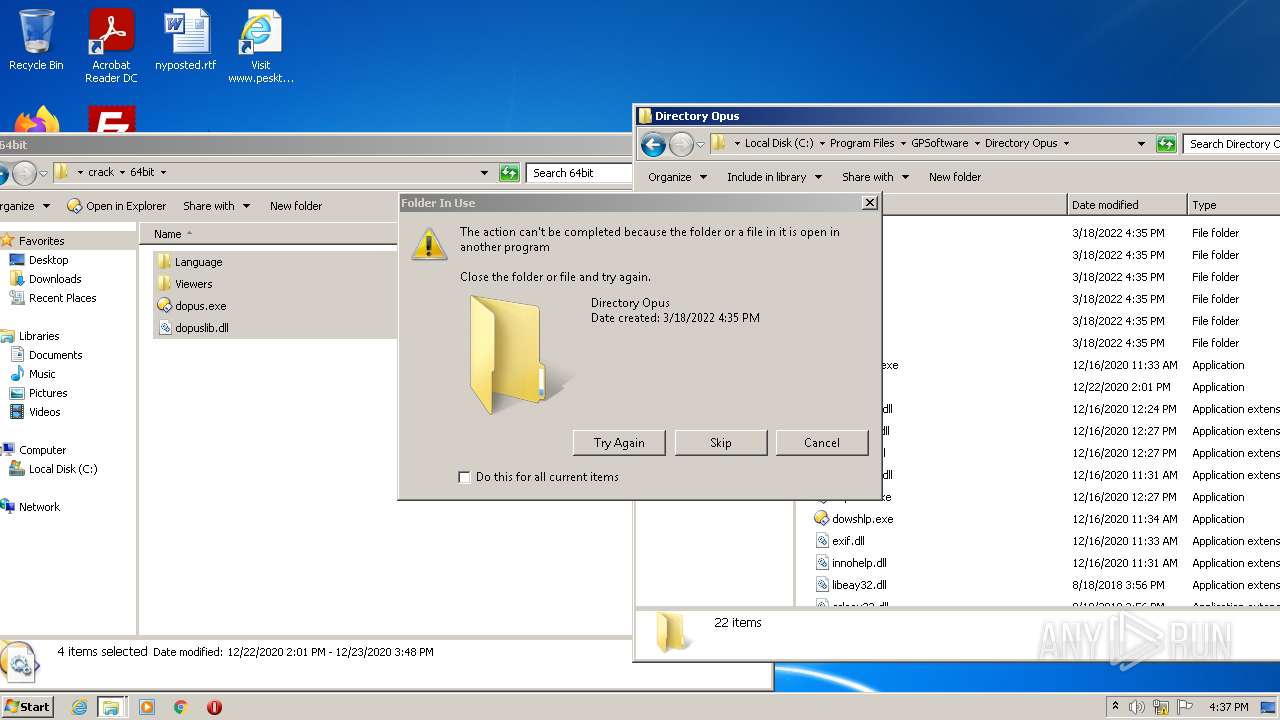Show hidden system tray icons

[1115, 707]
